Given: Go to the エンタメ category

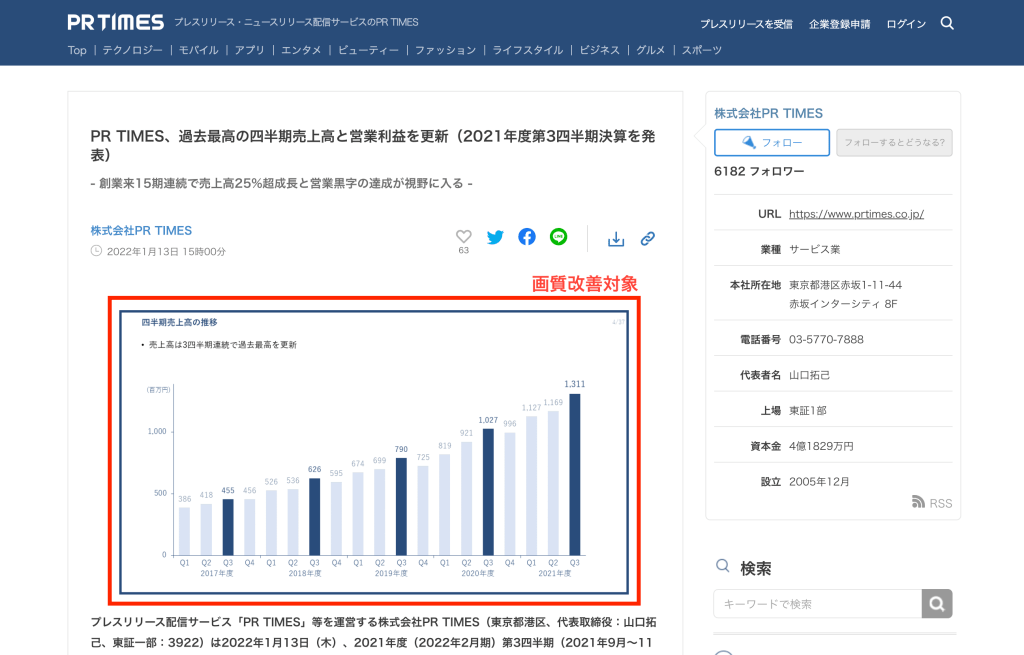Looking at the screenshot, I should [x=301, y=50].
